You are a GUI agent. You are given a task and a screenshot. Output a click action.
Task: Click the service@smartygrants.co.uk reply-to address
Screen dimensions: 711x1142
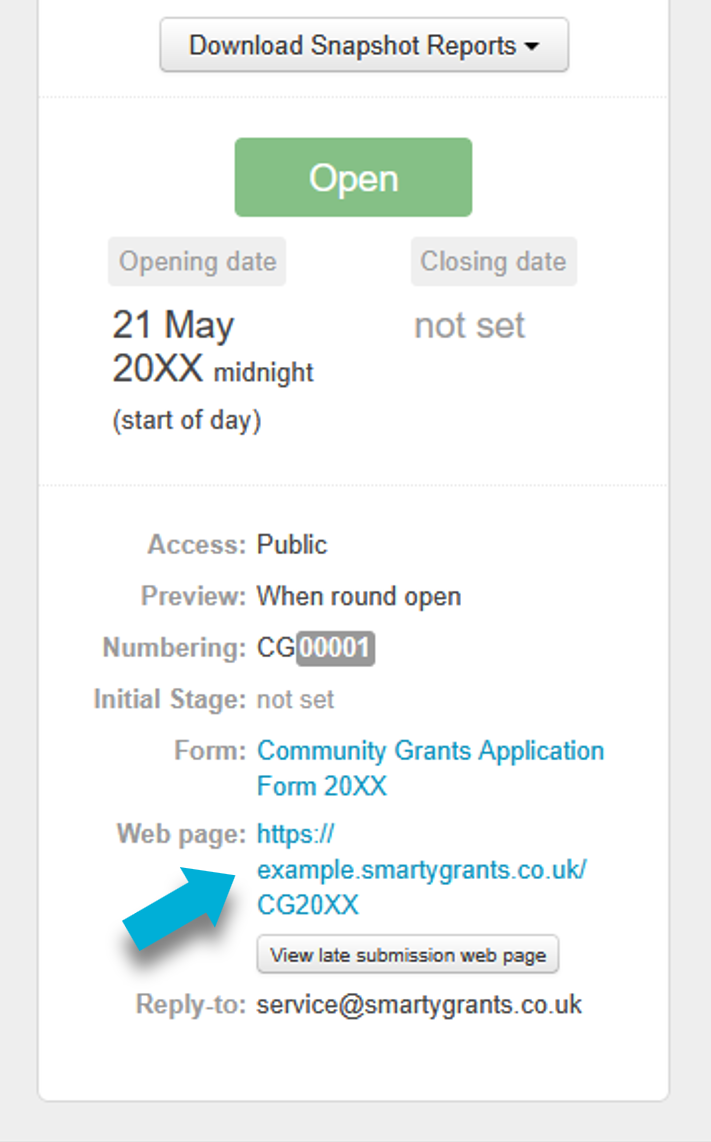pyautogui.click(x=419, y=1004)
